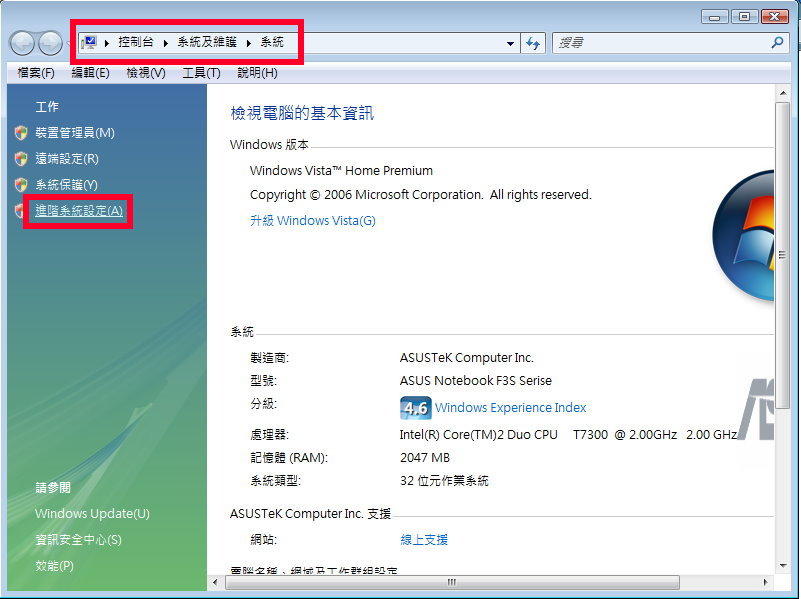The width and height of the screenshot is (801, 599).
Task: Click the memory value 2047 MB
Action: pyautogui.click(x=425, y=458)
